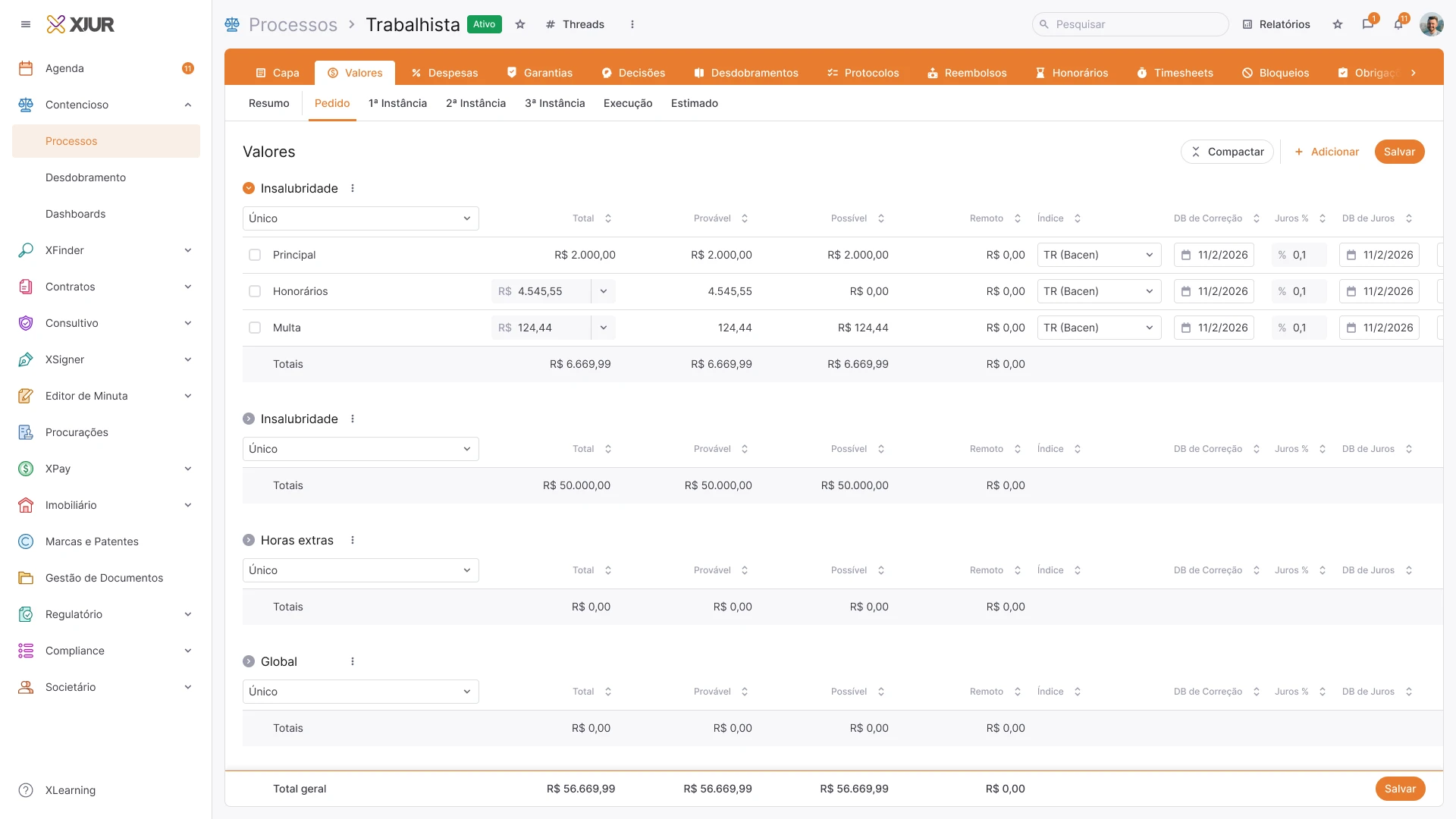
Task: Collapse the Contencioso sidebar menu
Action: pos(187,105)
